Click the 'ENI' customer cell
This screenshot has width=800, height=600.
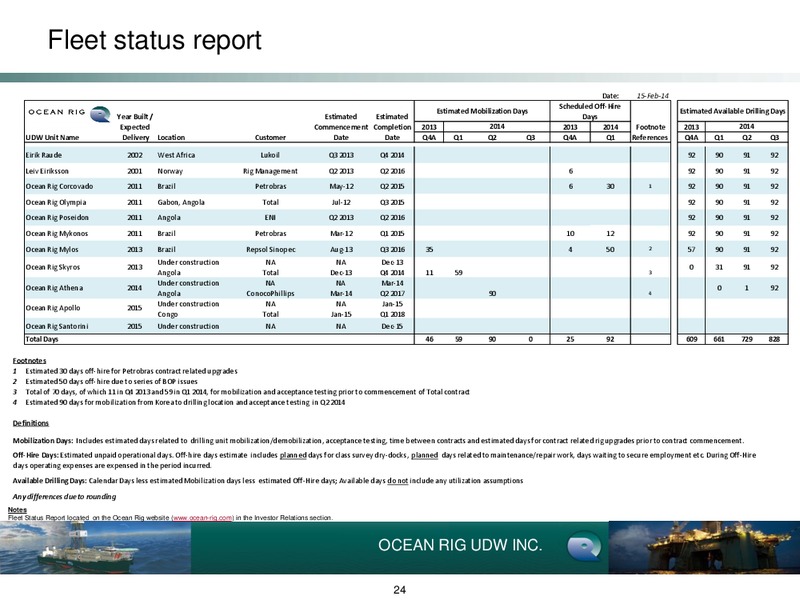pyautogui.click(x=270, y=217)
